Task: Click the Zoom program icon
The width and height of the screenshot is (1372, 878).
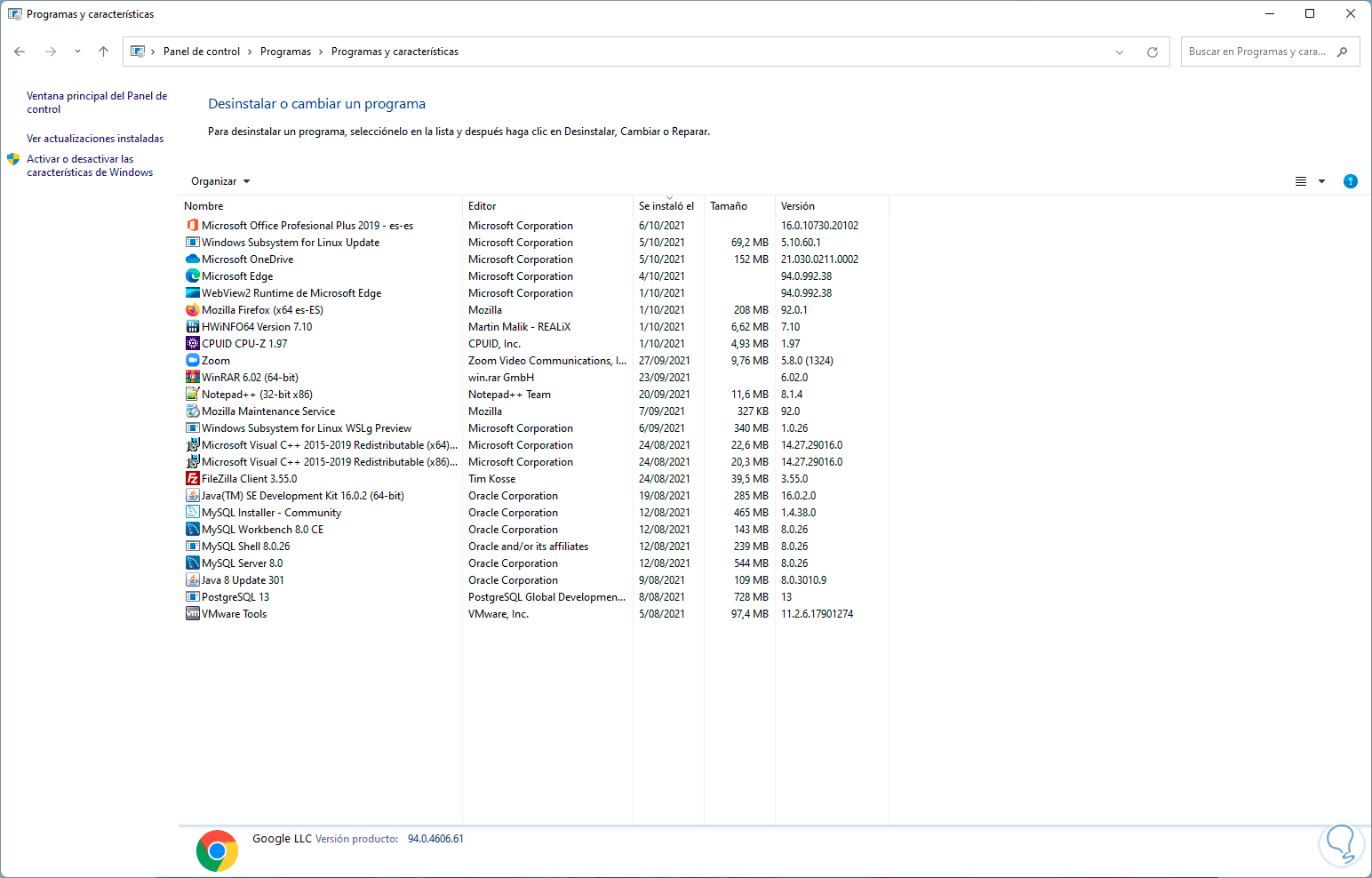Action: pyautogui.click(x=192, y=361)
